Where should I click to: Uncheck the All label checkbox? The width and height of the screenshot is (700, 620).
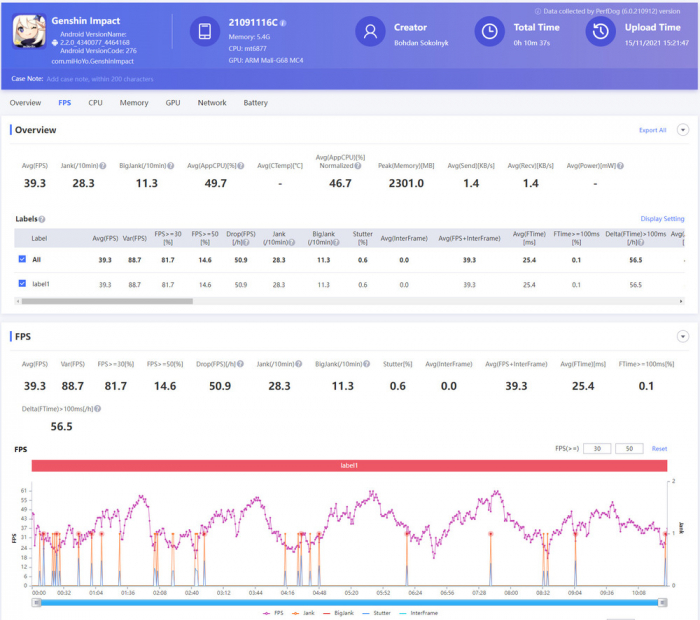pos(22,259)
